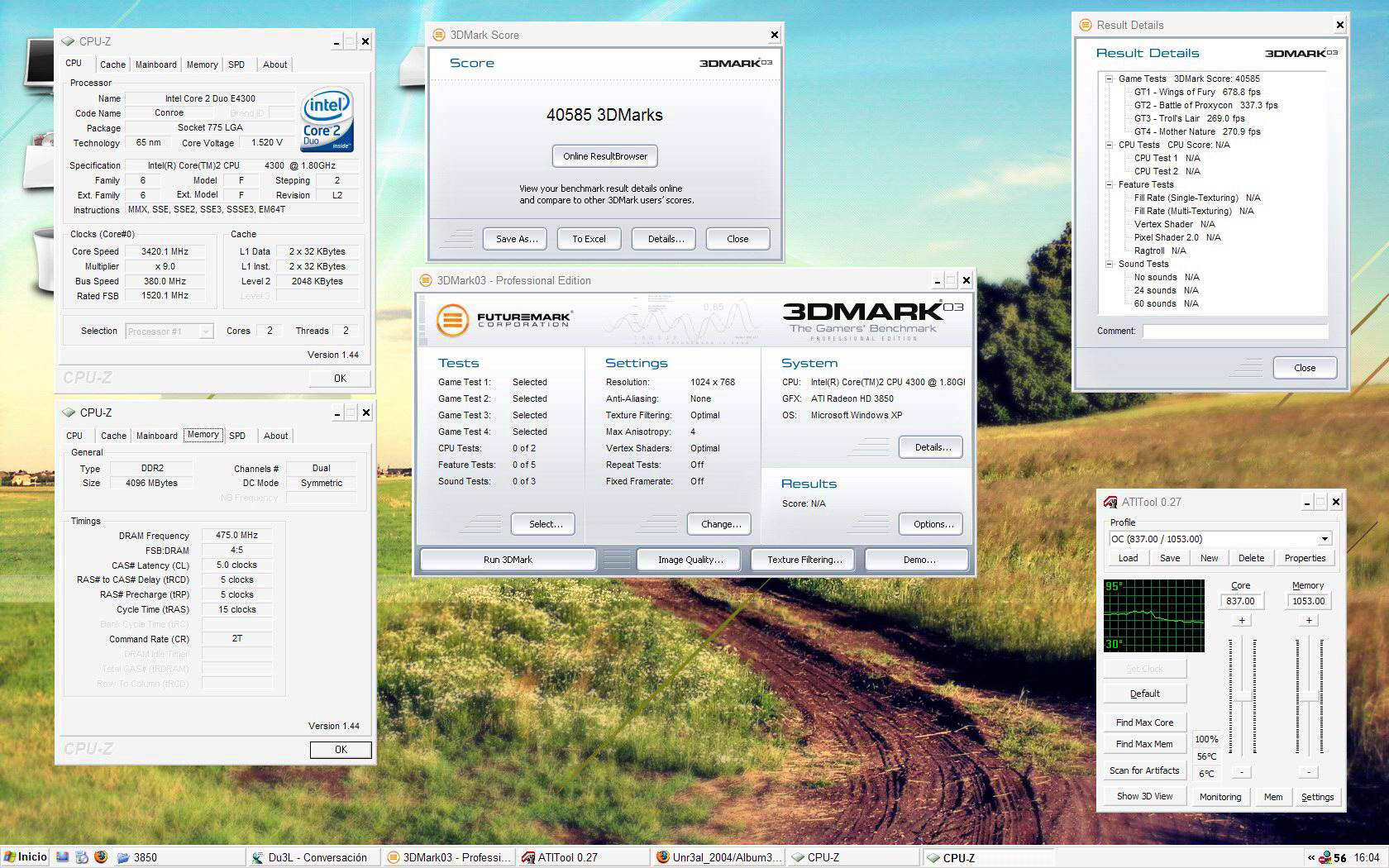
Task: Expand hidden tray icons with the chevron
Action: coord(1310,857)
